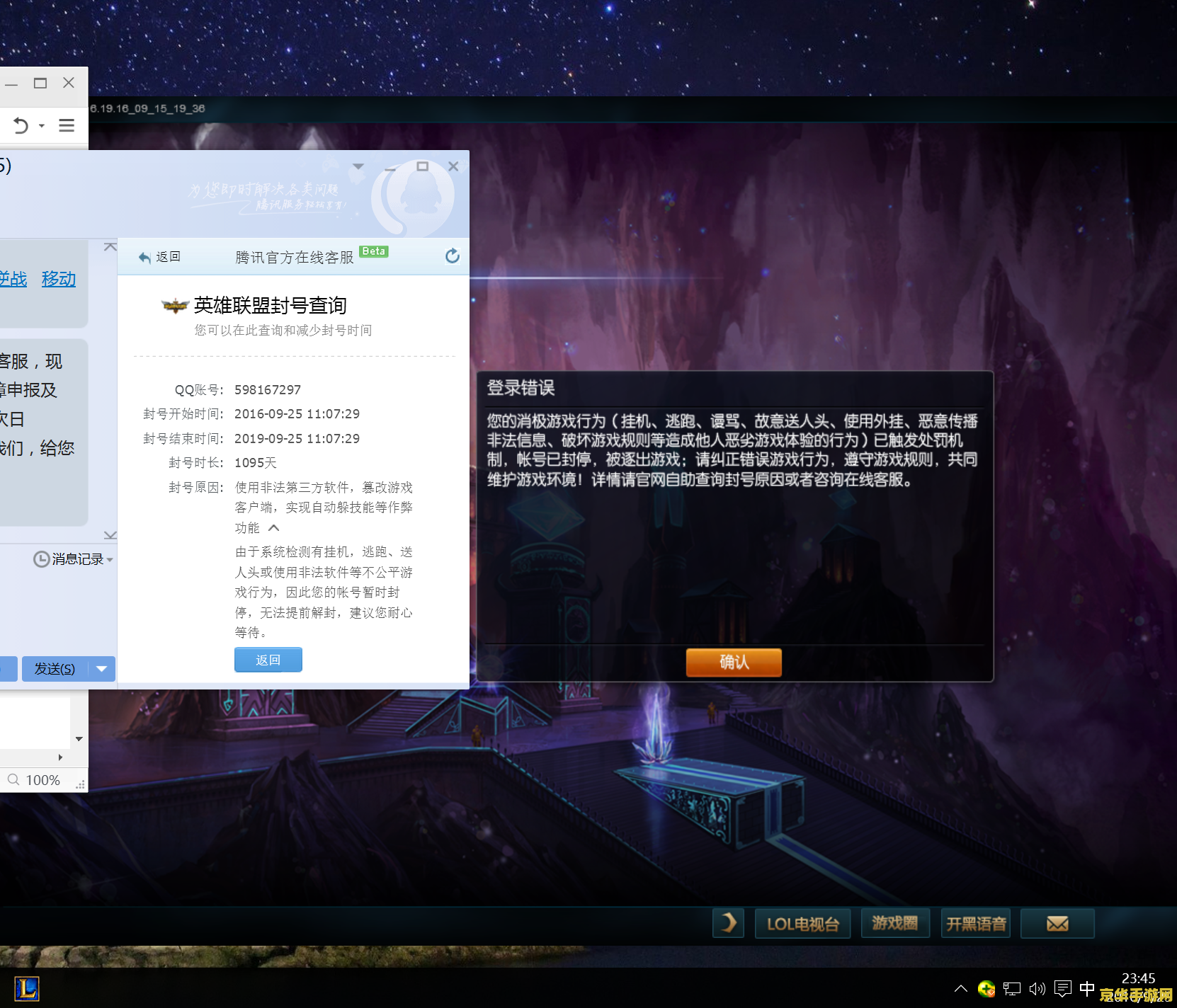Click the blue 返回 button under the ban details
Image resolution: width=1177 pixels, height=1008 pixels.
pyautogui.click(x=268, y=660)
